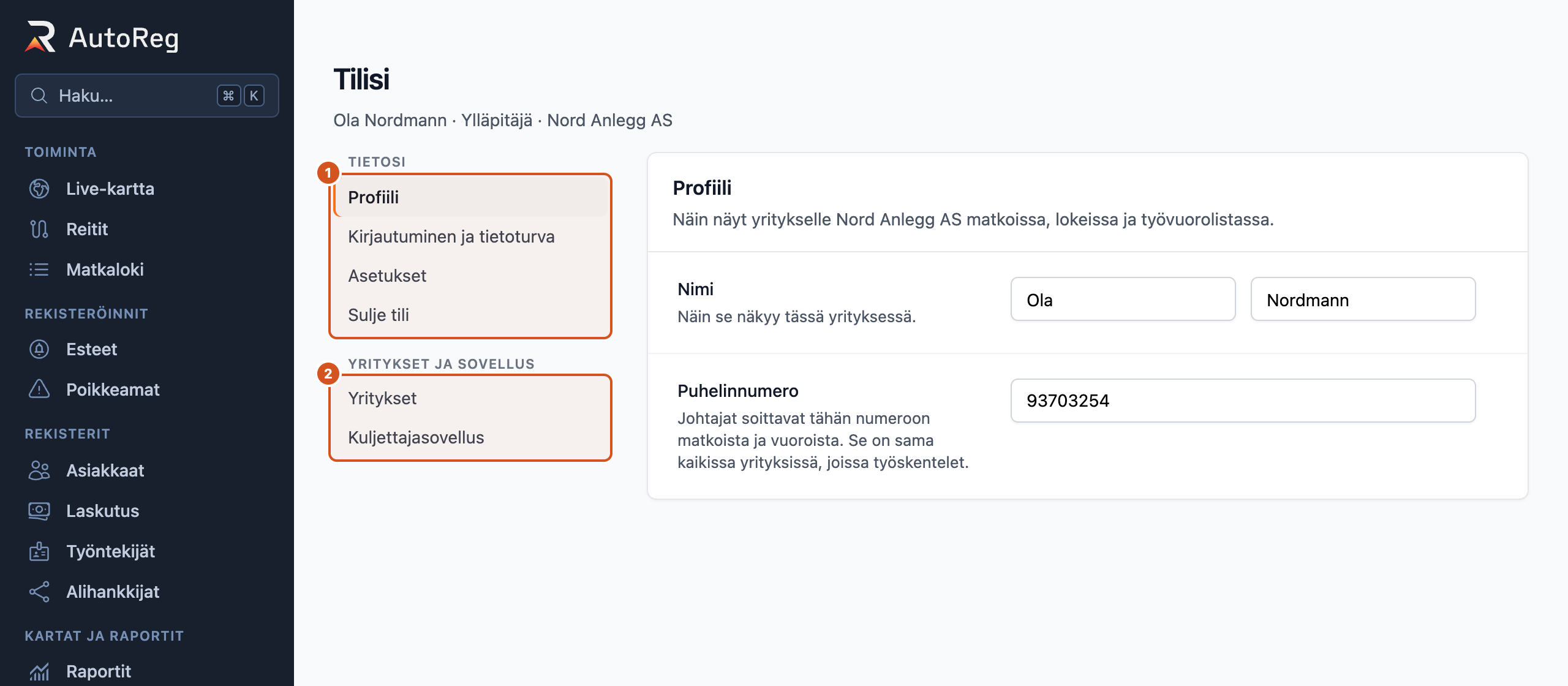This screenshot has width=1568, height=686.
Task: Switch to Asetukset section
Action: click(x=470, y=276)
